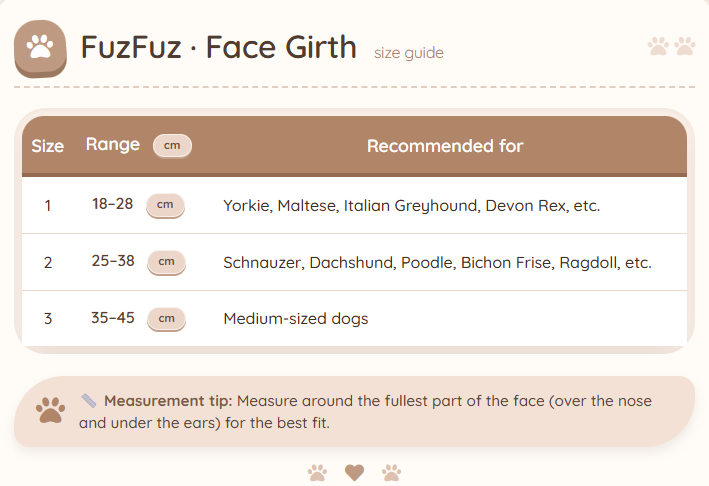This screenshot has height=486, width=709.
Task: Click the Yorkie, Maltese breeds text
Action: coord(411,206)
